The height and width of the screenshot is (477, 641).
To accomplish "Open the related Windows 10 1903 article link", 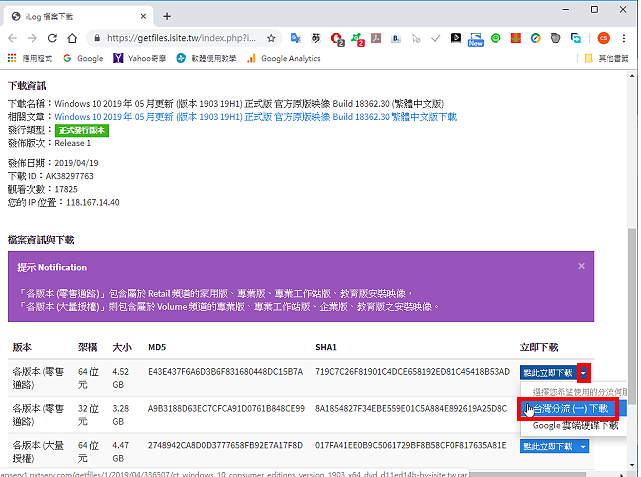I will point(256,117).
